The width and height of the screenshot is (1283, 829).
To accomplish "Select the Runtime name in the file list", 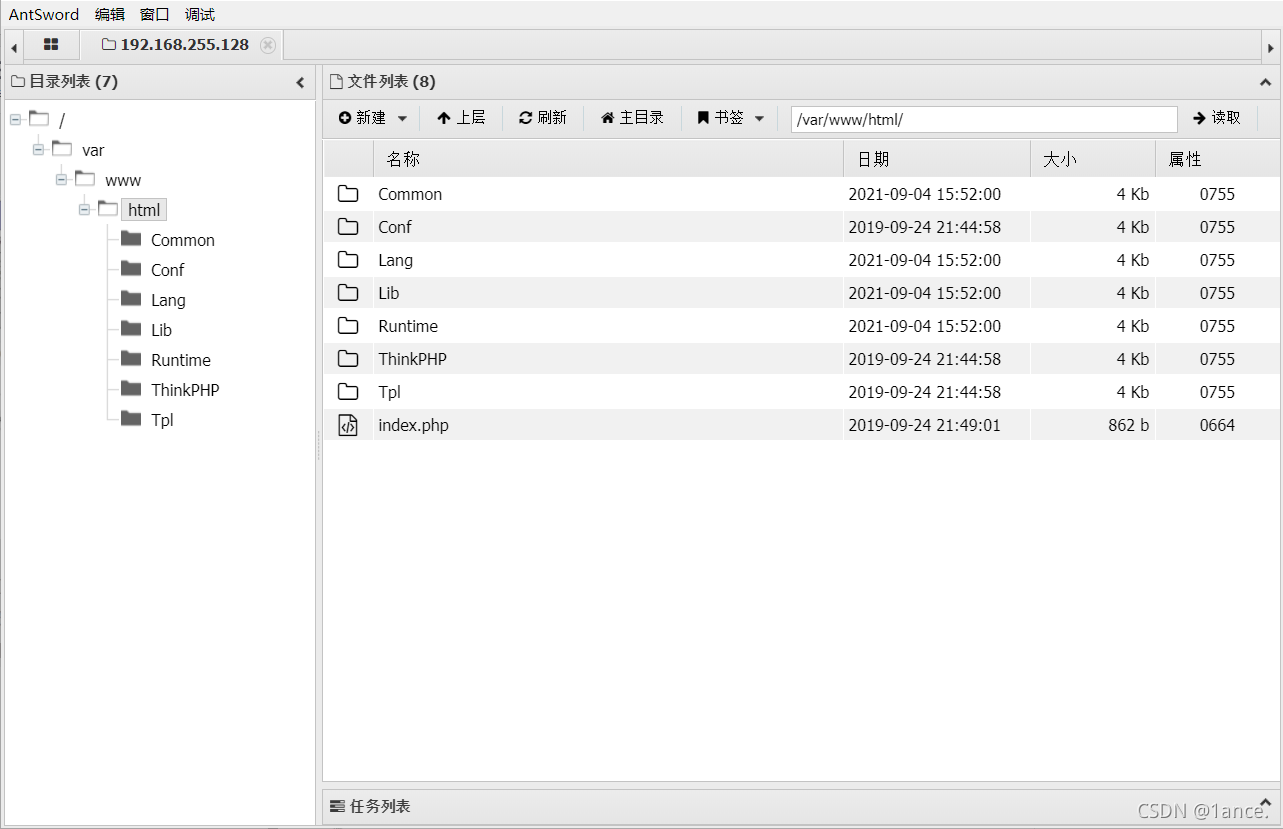I will 408,326.
